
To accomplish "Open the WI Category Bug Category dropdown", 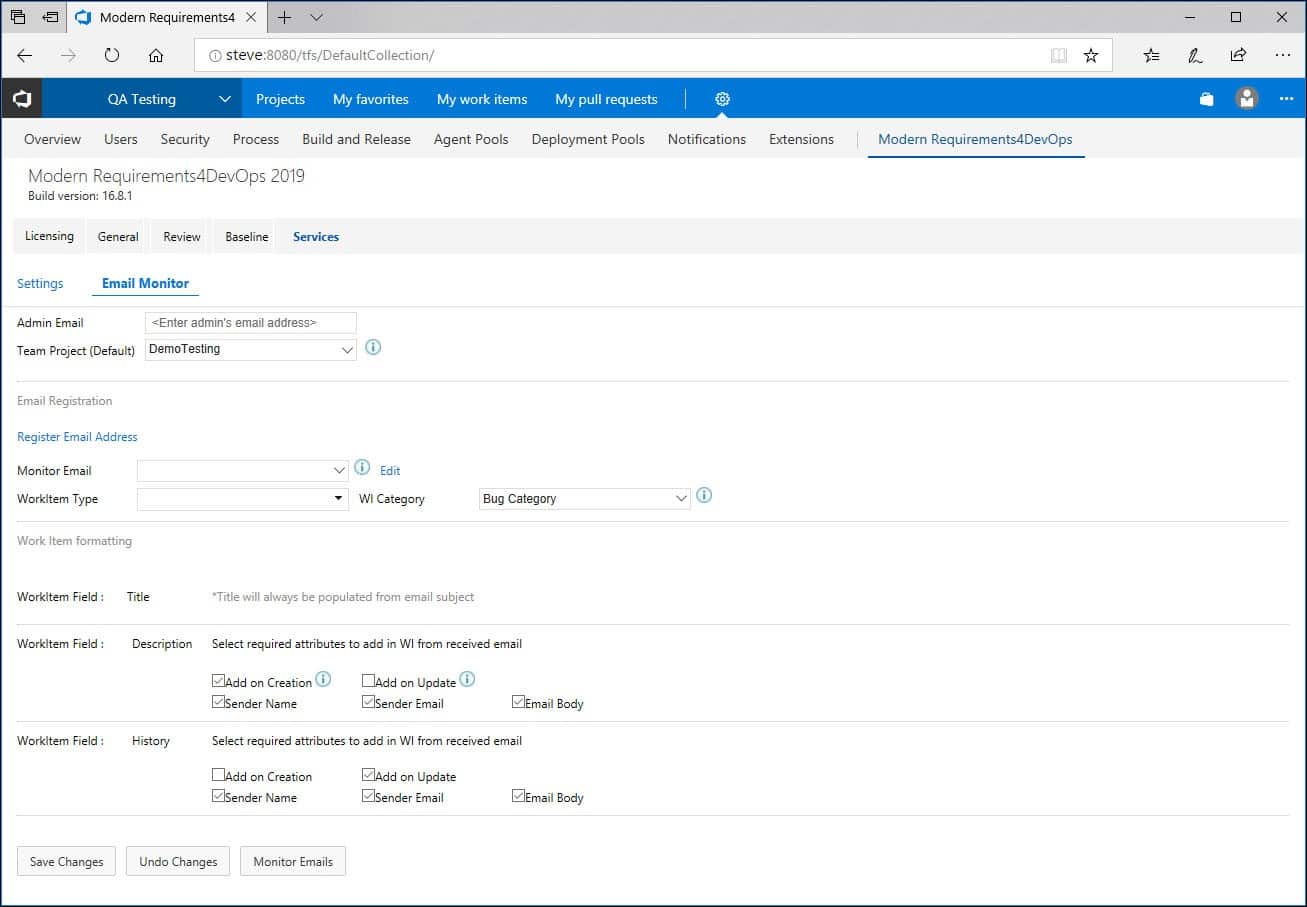I will [x=585, y=498].
